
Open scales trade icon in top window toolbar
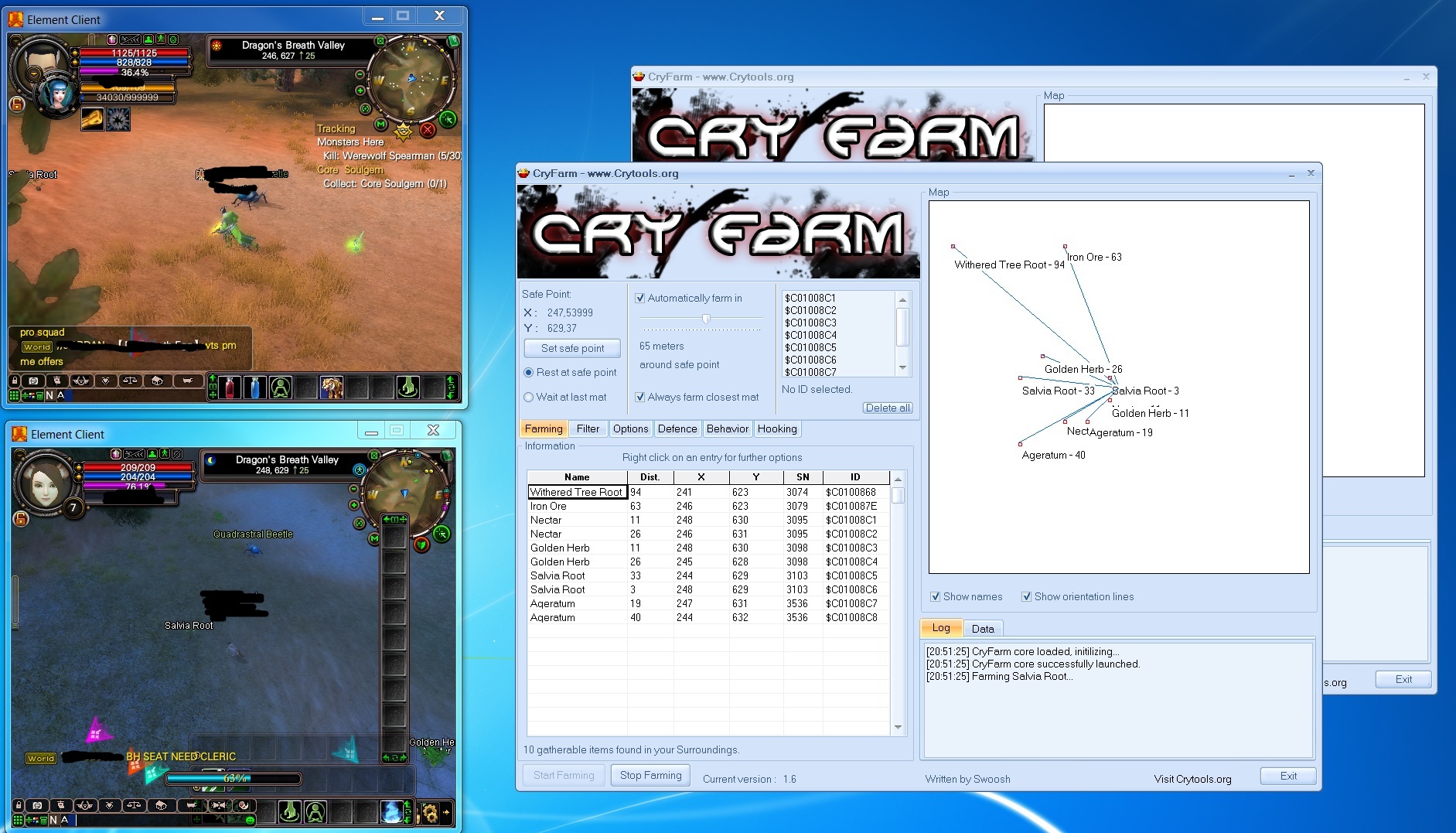(130, 381)
